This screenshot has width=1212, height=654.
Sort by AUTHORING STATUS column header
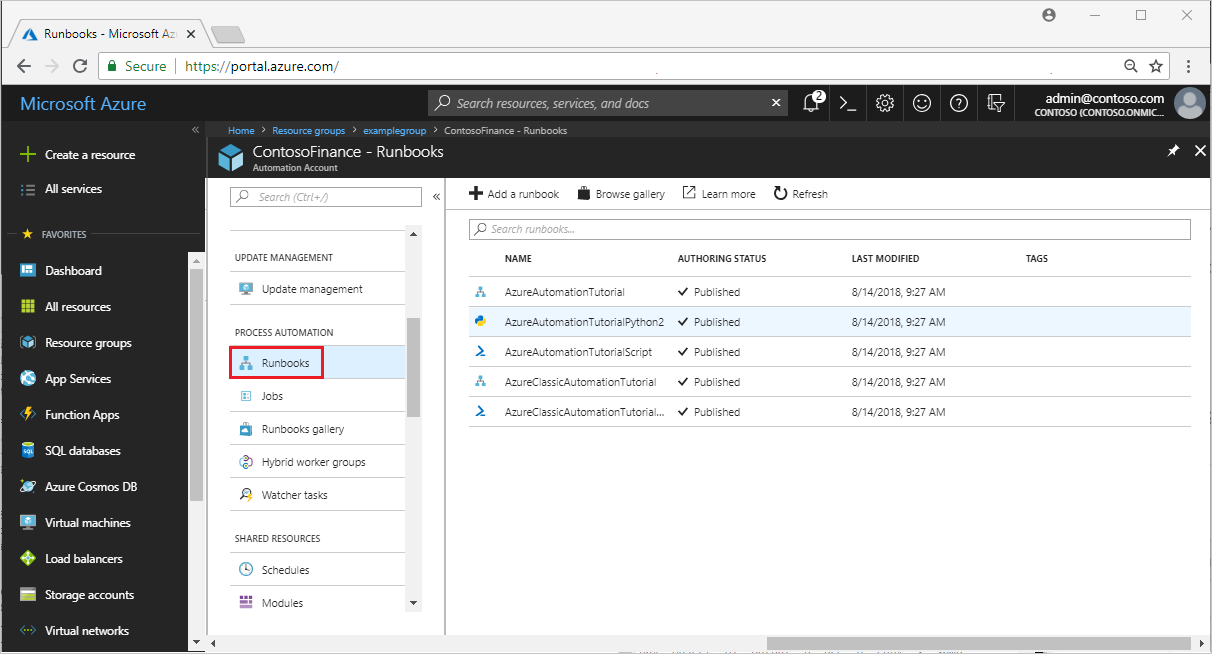pyautogui.click(x=722, y=259)
